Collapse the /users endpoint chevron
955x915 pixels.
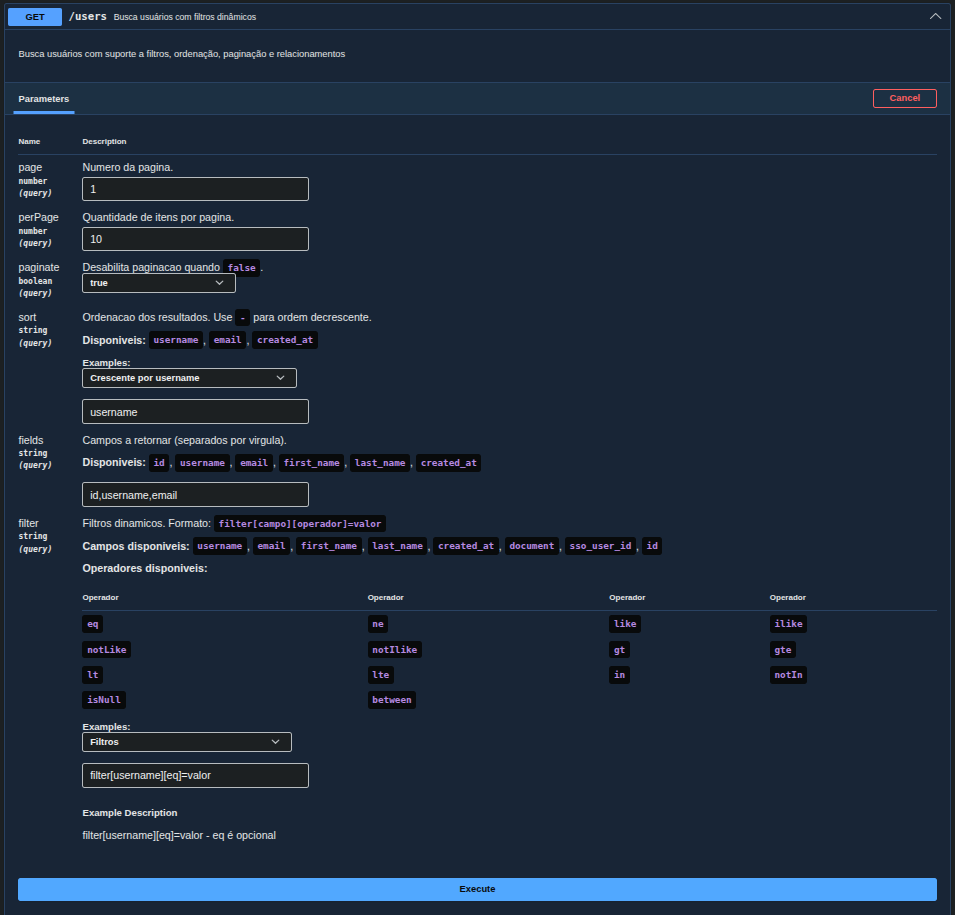coord(935,16)
